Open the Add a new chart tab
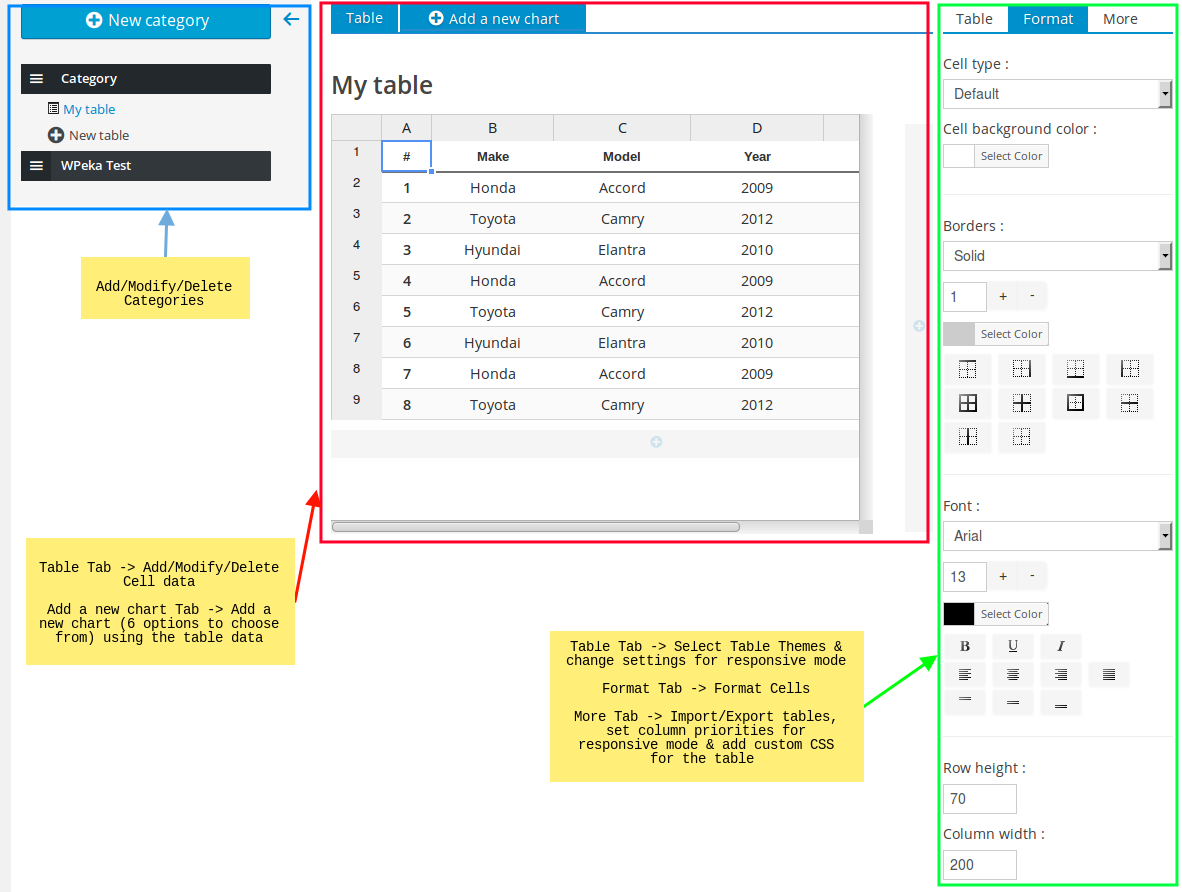This screenshot has height=892, width=1182. 493,18
